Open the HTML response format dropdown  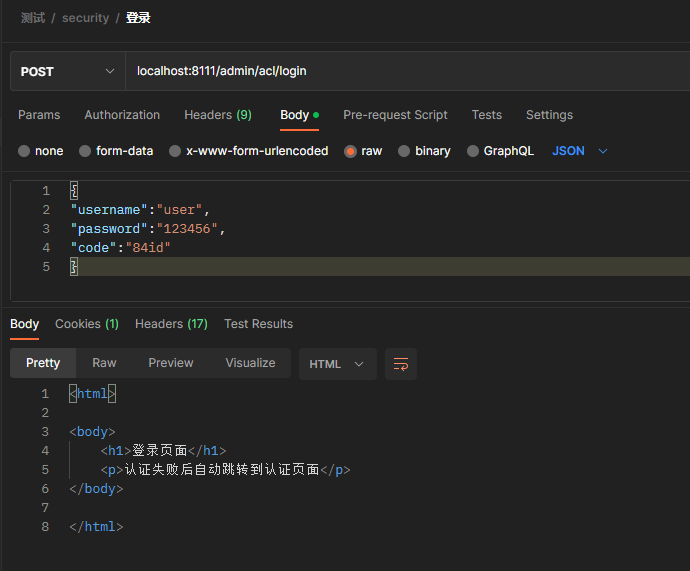(337, 364)
